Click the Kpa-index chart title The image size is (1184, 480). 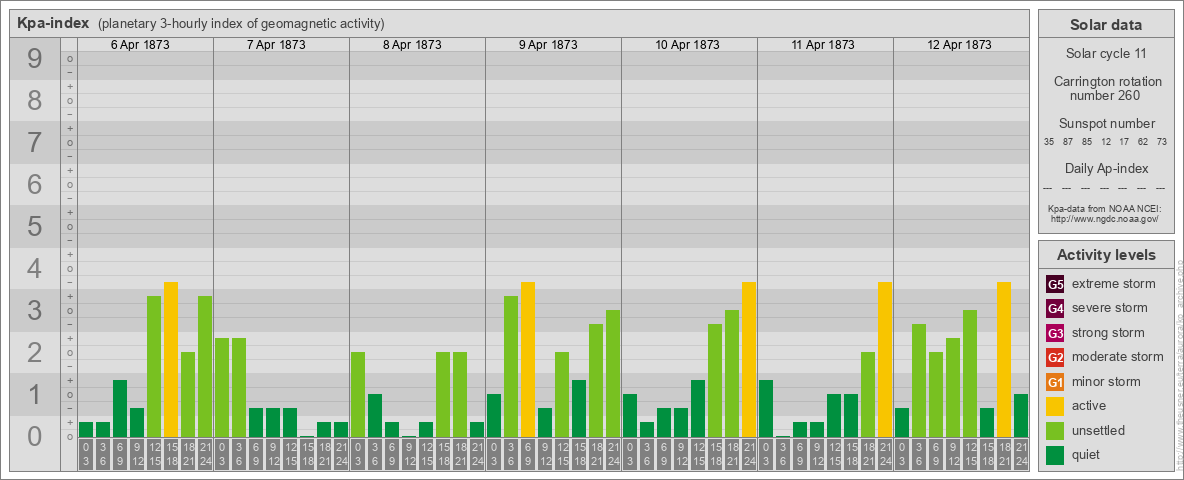pos(53,23)
